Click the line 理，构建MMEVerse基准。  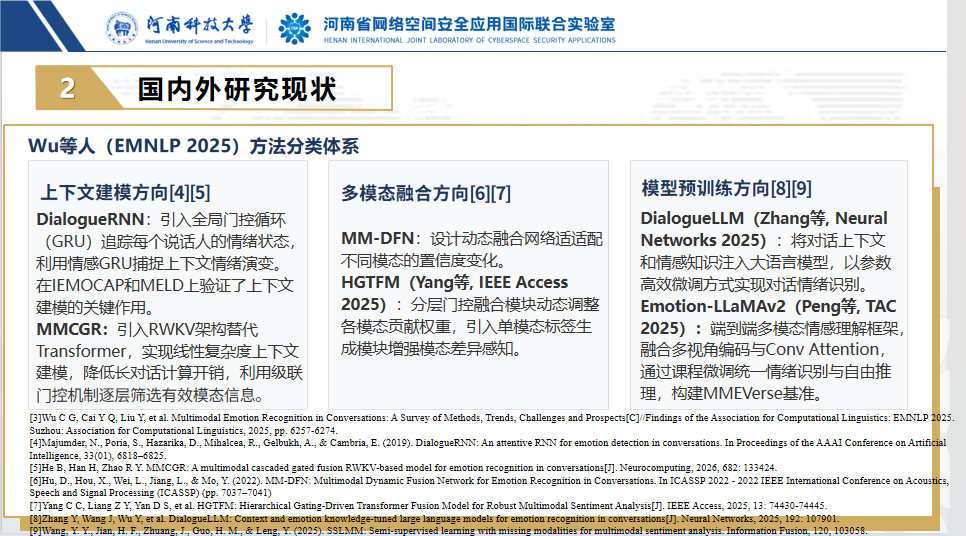pyautogui.click(x=733, y=393)
